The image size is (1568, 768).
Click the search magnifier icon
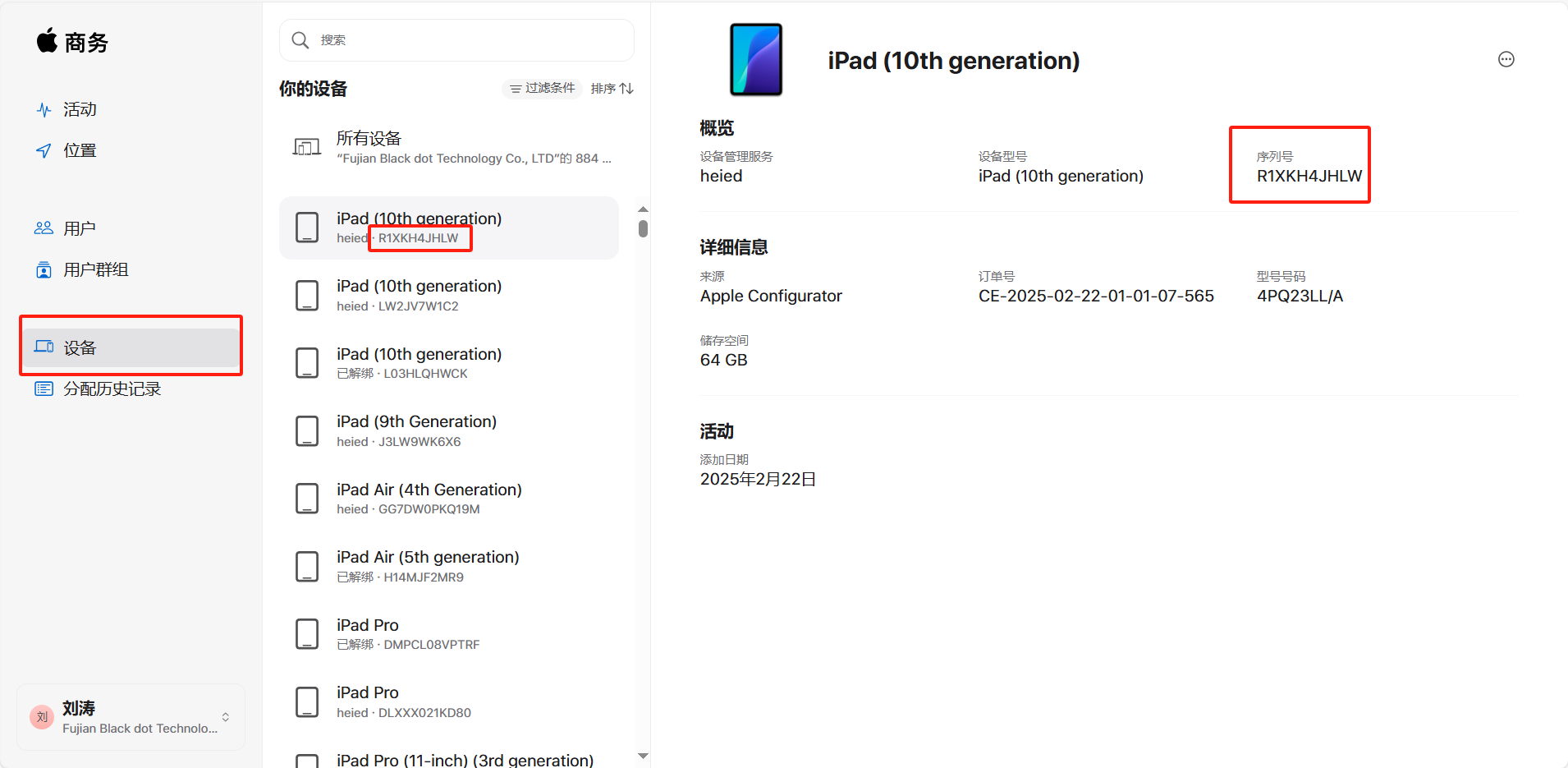pyautogui.click(x=300, y=40)
